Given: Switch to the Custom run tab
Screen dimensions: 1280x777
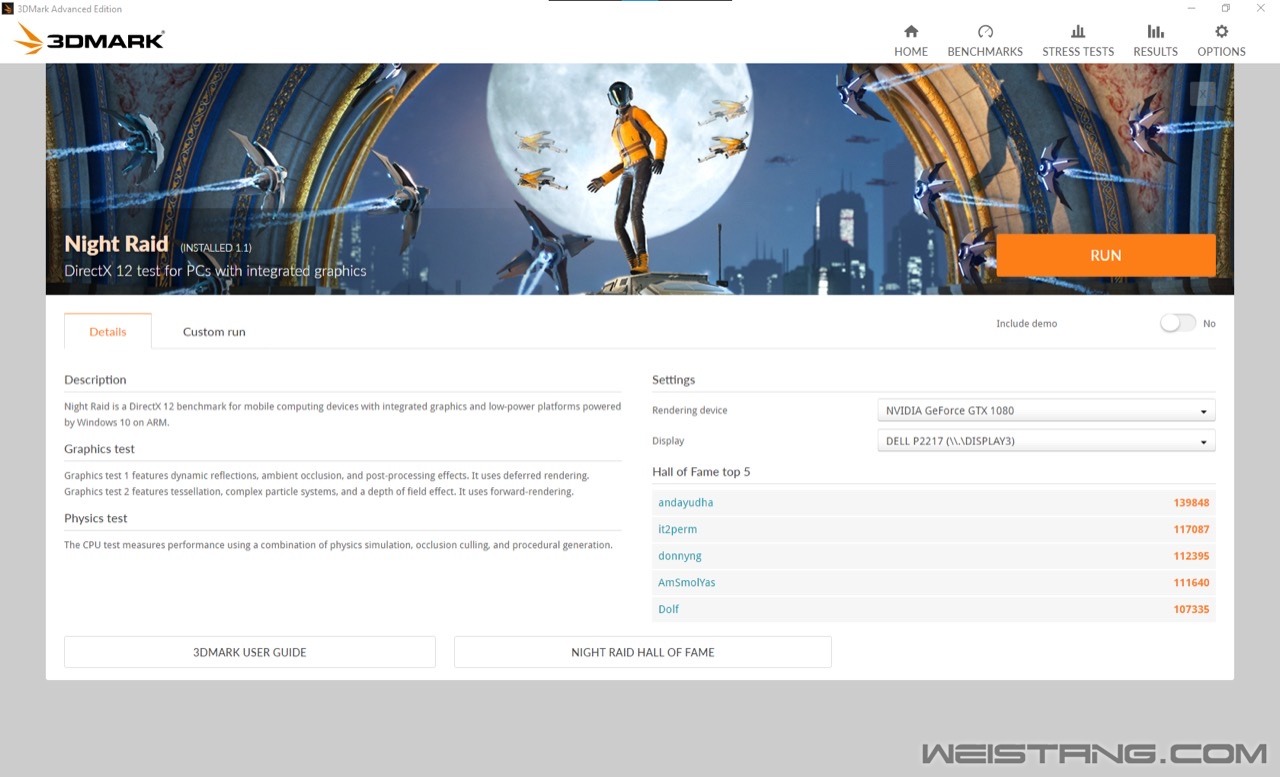Looking at the screenshot, I should point(214,331).
